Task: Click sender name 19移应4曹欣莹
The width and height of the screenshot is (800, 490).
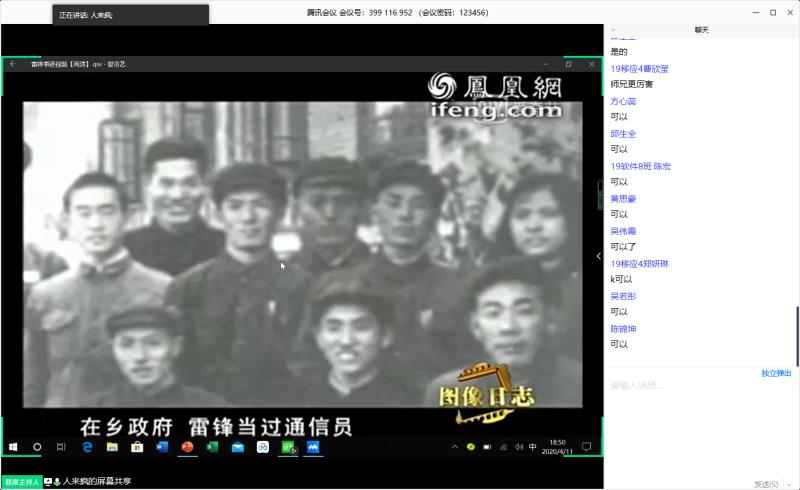Action: 639,69
